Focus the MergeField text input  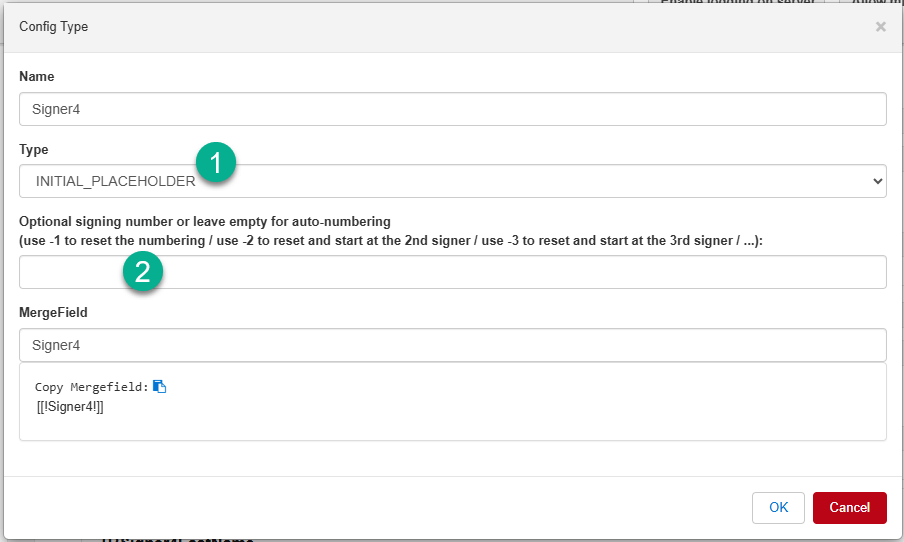(x=452, y=345)
